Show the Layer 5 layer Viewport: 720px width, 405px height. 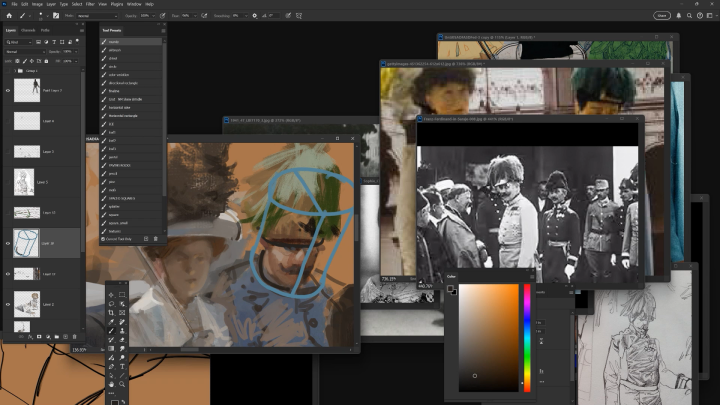[x=8, y=182]
